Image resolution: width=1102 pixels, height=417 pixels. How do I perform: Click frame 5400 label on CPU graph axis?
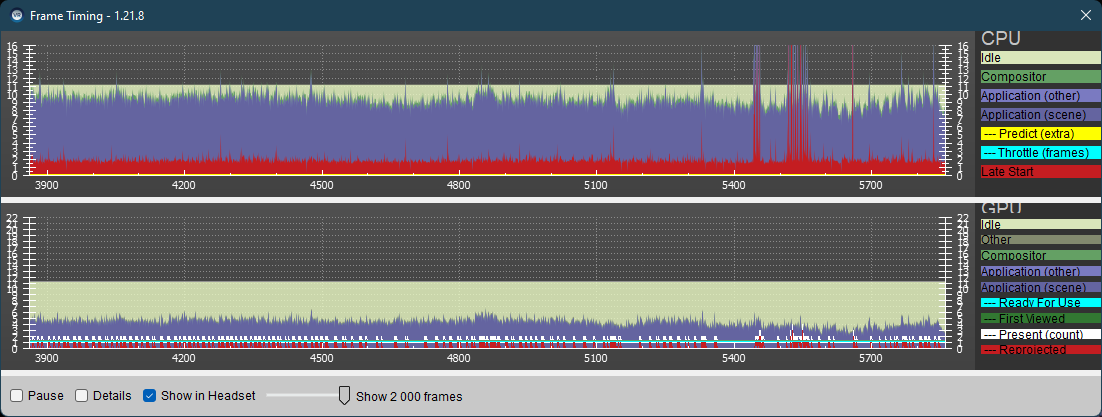[x=734, y=185]
